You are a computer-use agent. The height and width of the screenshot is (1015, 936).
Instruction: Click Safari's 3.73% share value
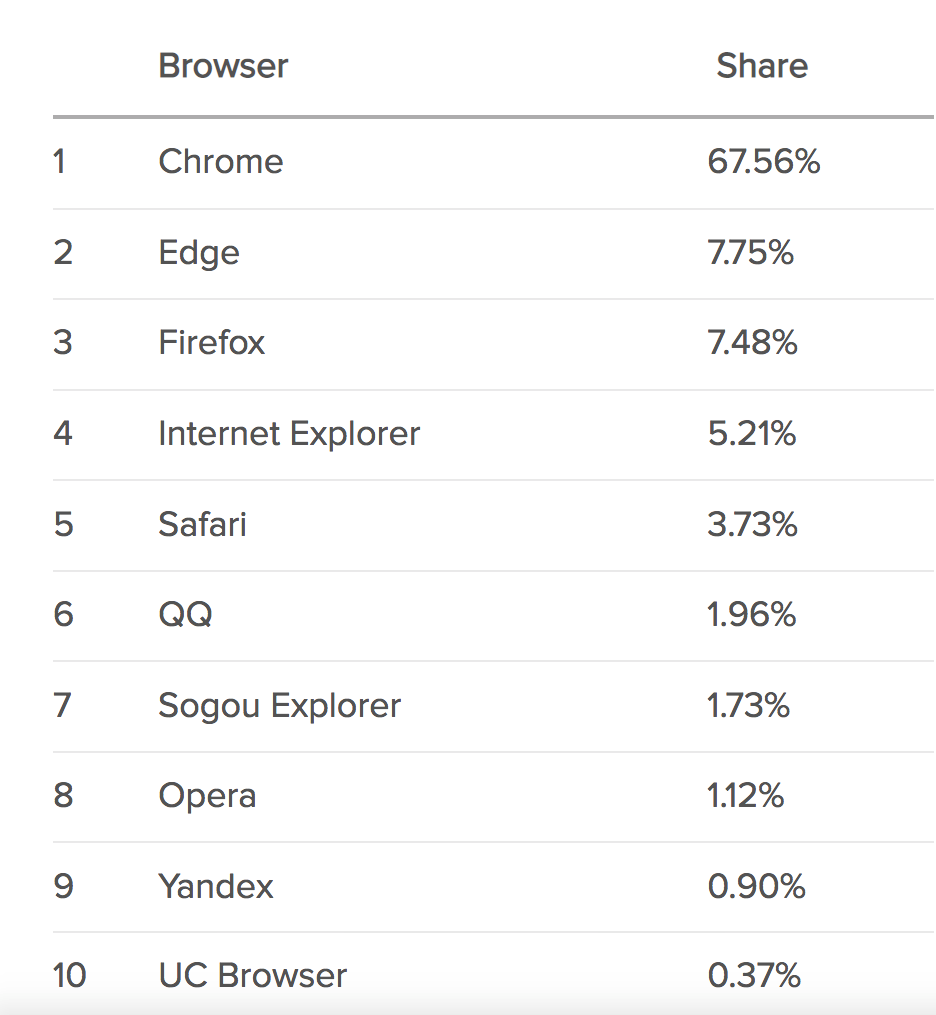pyautogui.click(x=752, y=524)
